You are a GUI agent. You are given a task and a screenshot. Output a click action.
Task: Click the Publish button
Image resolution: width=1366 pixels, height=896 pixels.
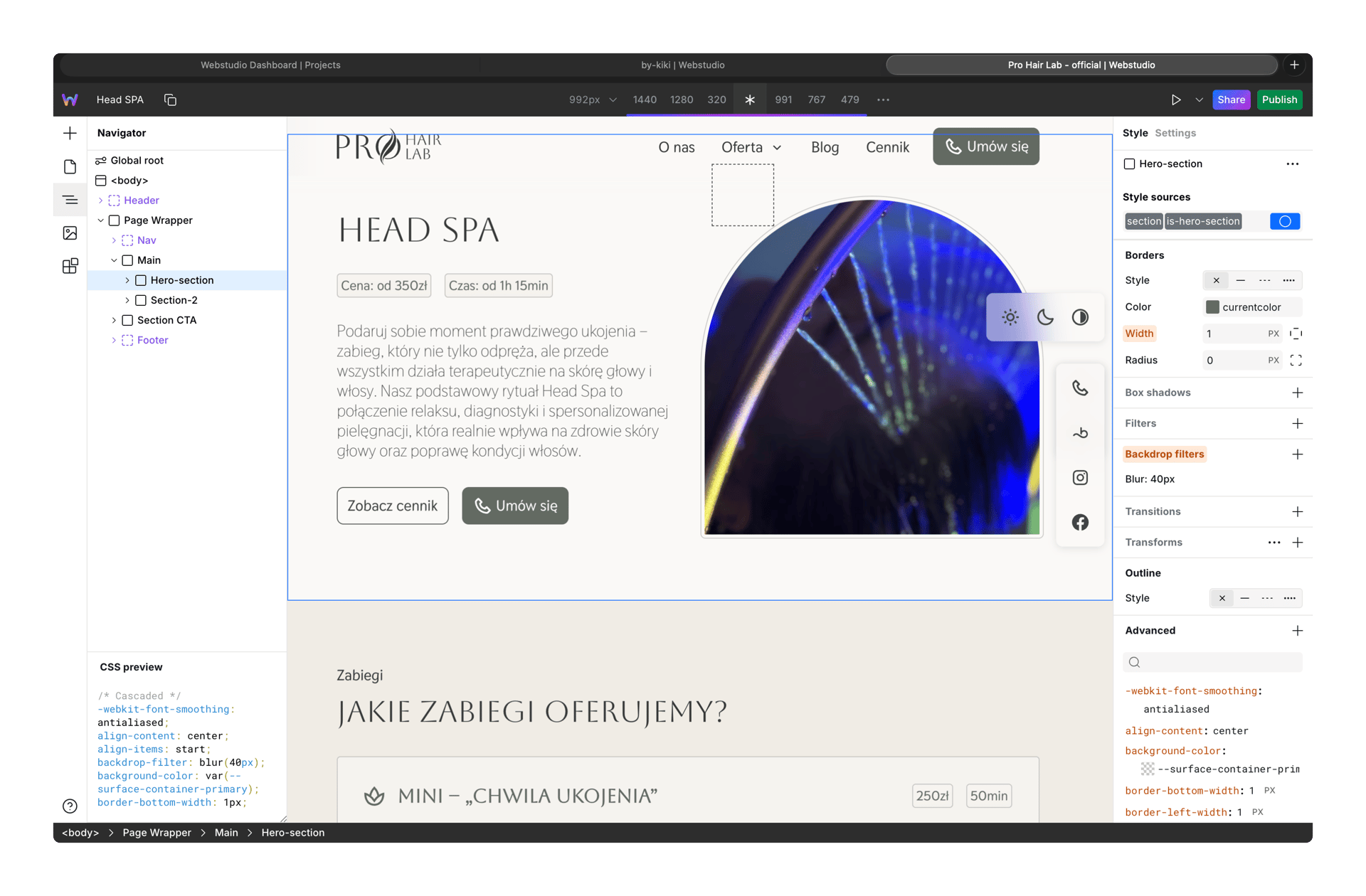coord(1279,100)
